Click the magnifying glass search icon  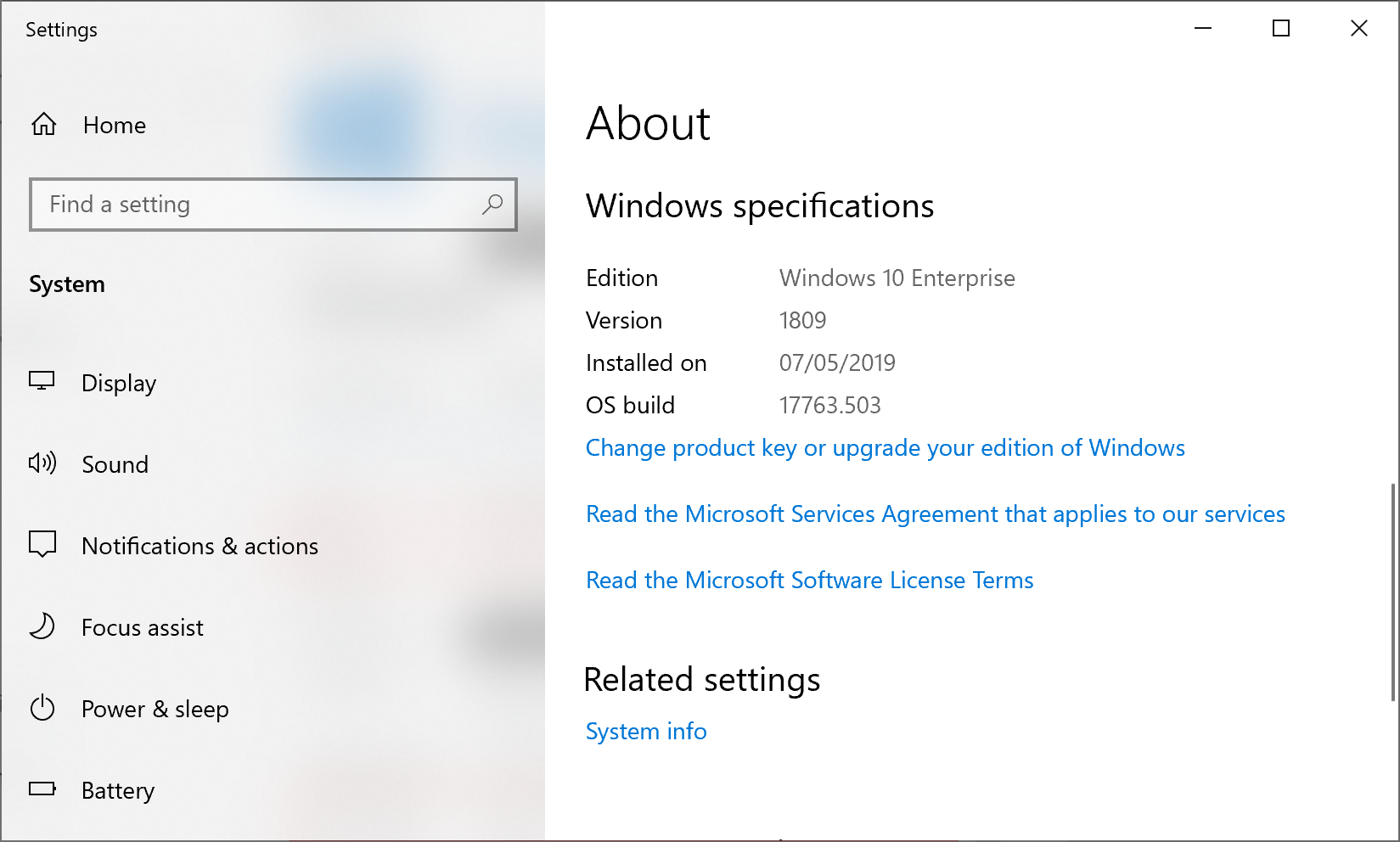coord(492,205)
